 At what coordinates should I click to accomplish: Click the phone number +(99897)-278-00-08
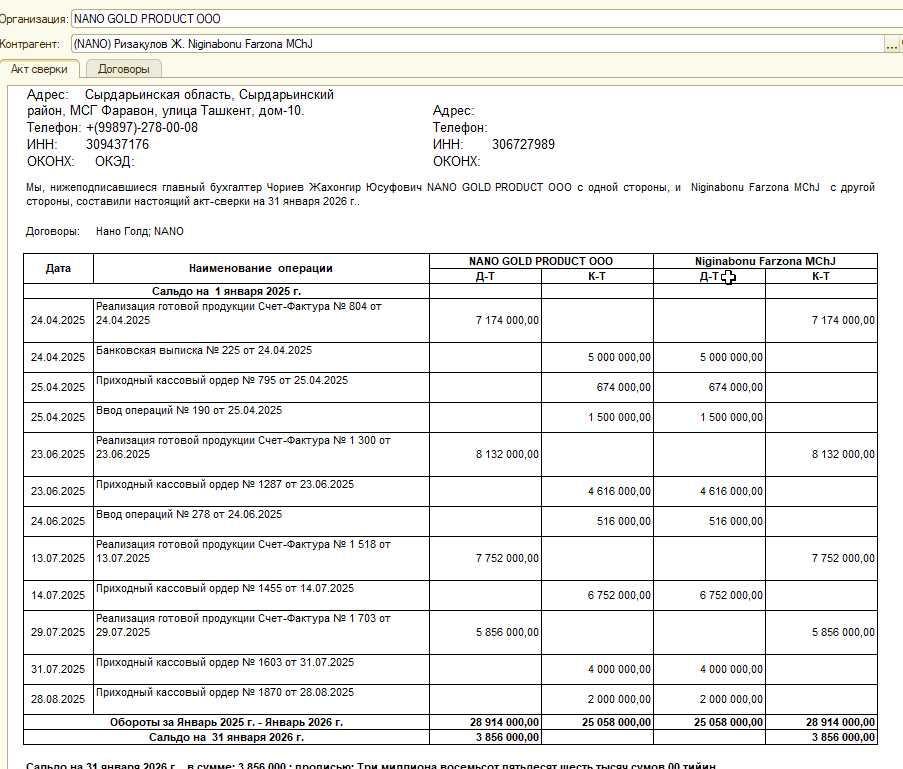142,127
